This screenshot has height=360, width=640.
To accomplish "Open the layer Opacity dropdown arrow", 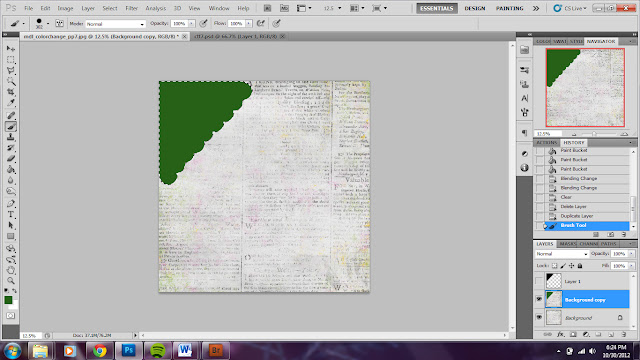I will coord(631,254).
